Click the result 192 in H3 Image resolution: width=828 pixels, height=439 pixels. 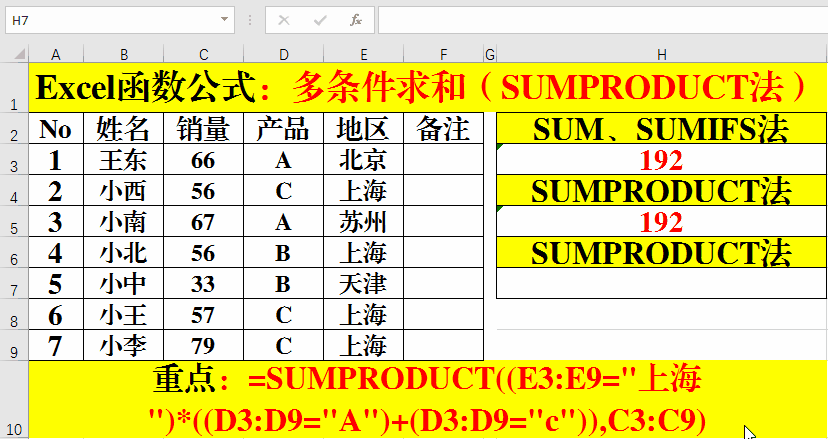[x=662, y=160]
